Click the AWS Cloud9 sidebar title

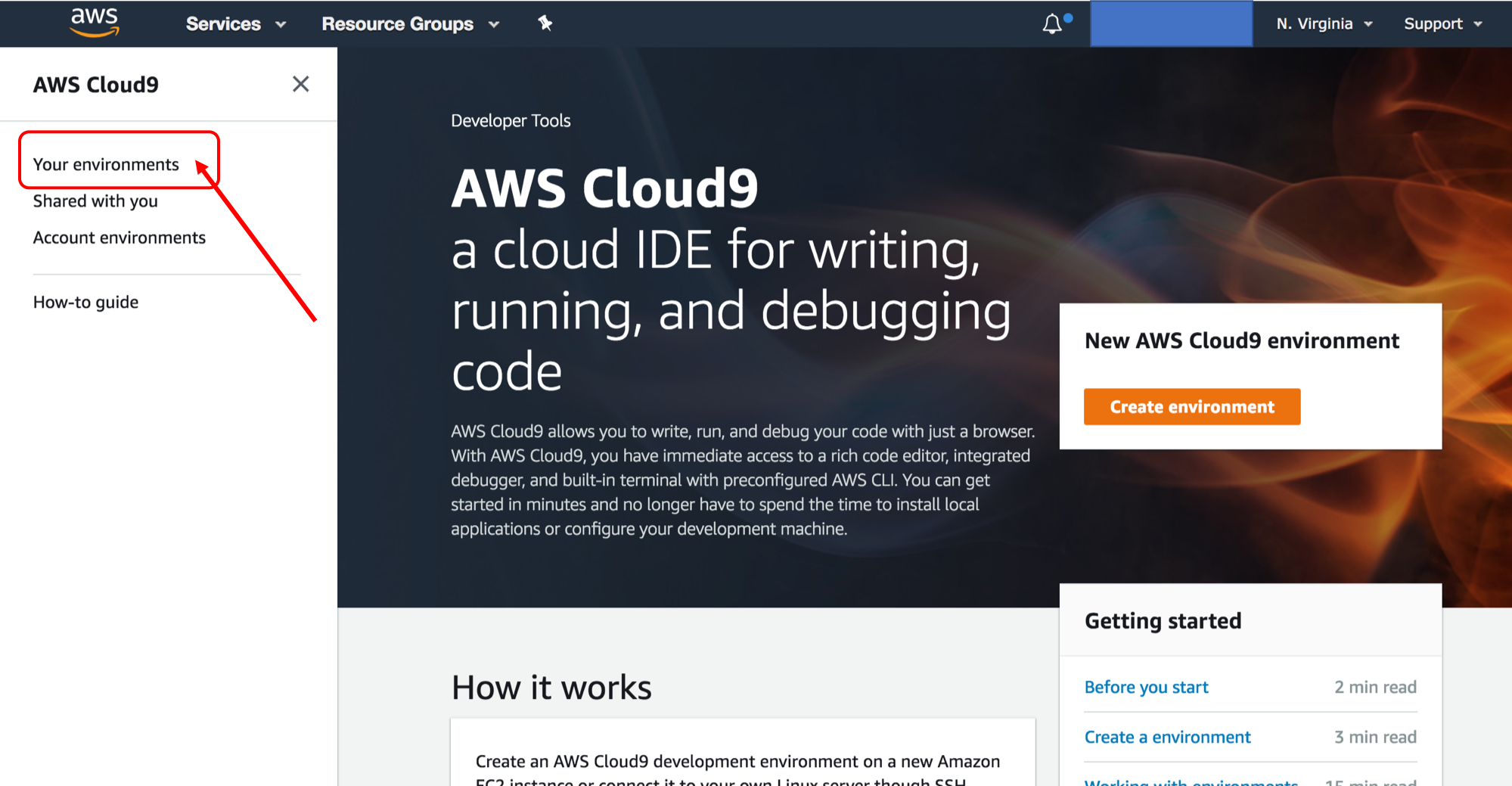[96, 85]
